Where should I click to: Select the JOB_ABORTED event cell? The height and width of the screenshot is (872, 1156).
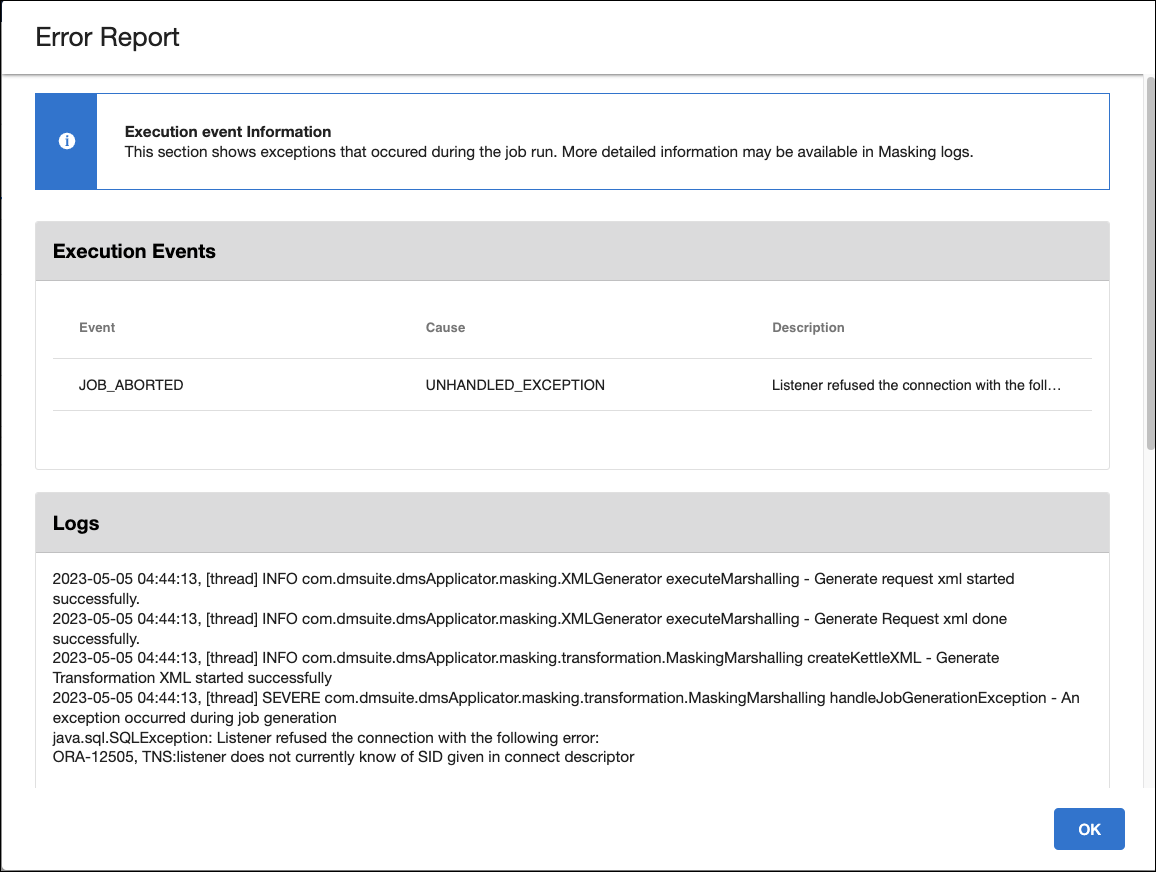coord(131,385)
